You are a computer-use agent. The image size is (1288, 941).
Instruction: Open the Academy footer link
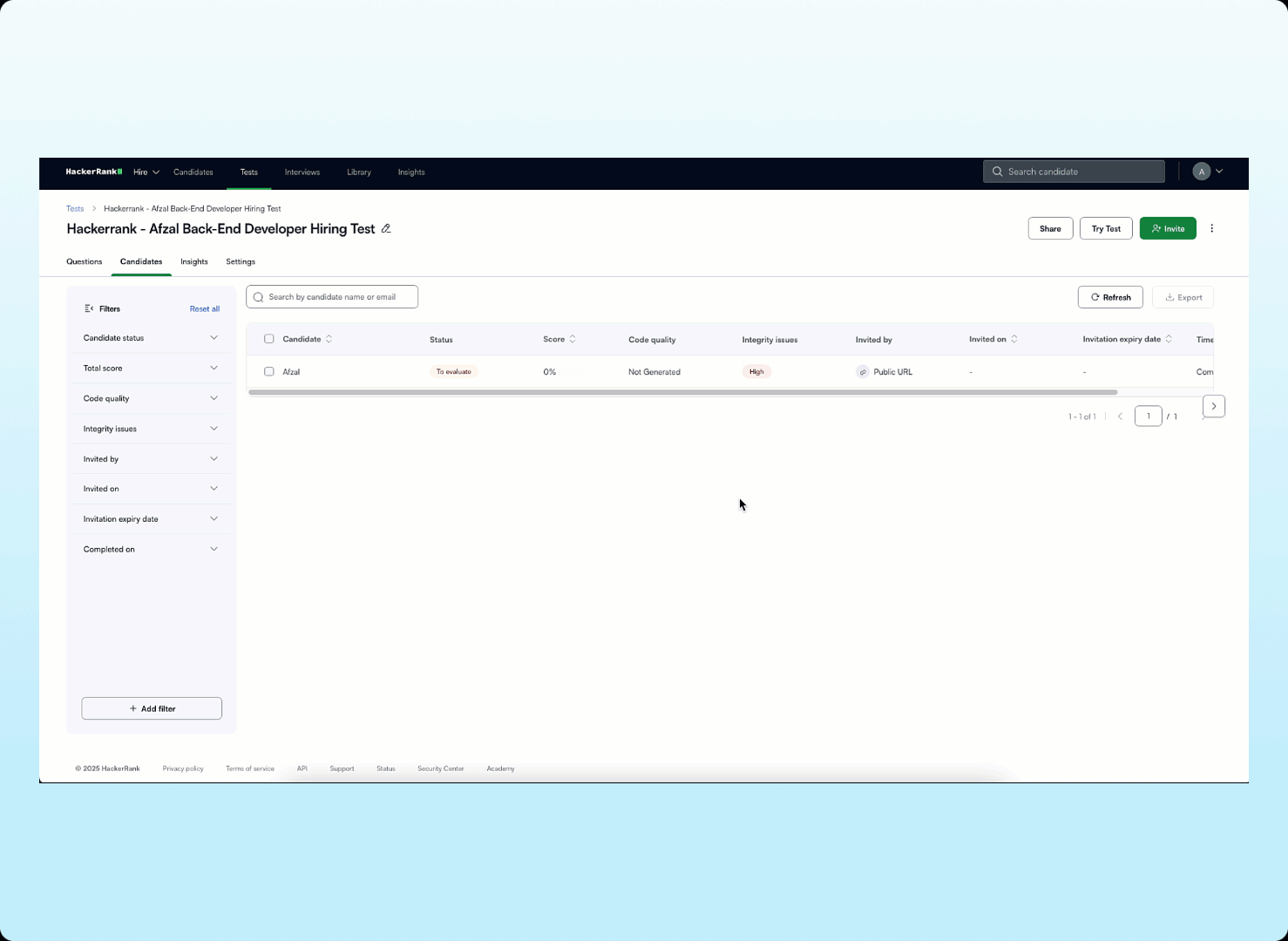click(500, 768)
